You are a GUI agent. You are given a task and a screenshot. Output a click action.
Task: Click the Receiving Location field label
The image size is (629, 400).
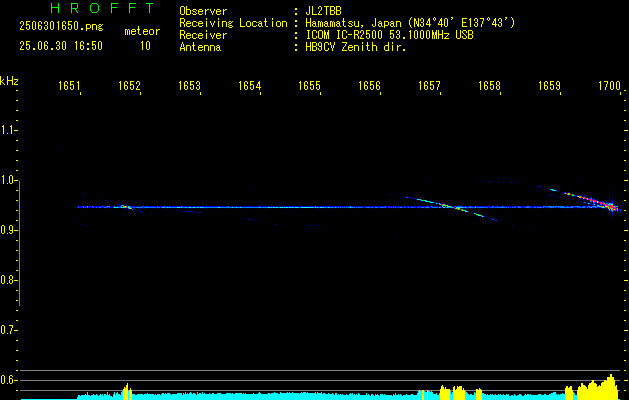point(233,23)
